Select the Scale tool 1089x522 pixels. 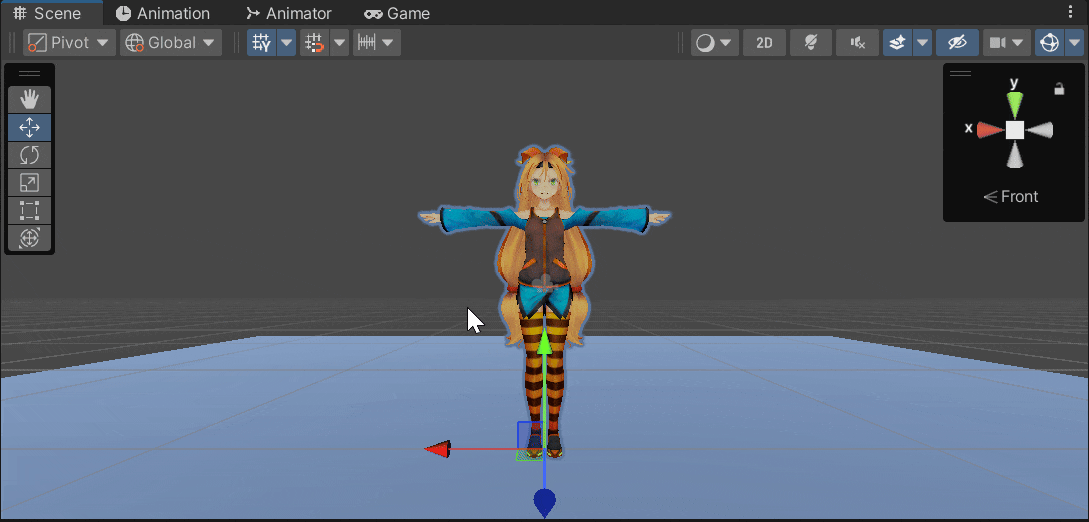[x=29, y=183]
